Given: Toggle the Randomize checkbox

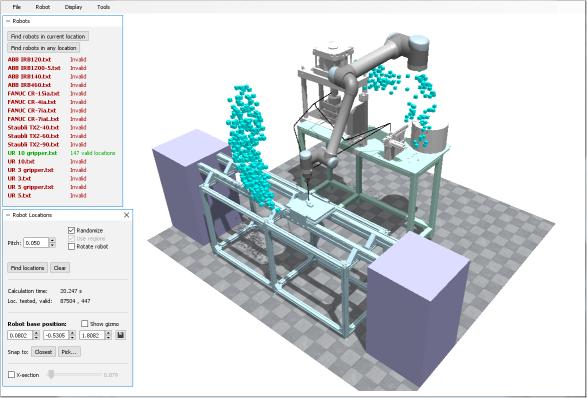Looking at the screenshot, I should (x=72, y=230).
